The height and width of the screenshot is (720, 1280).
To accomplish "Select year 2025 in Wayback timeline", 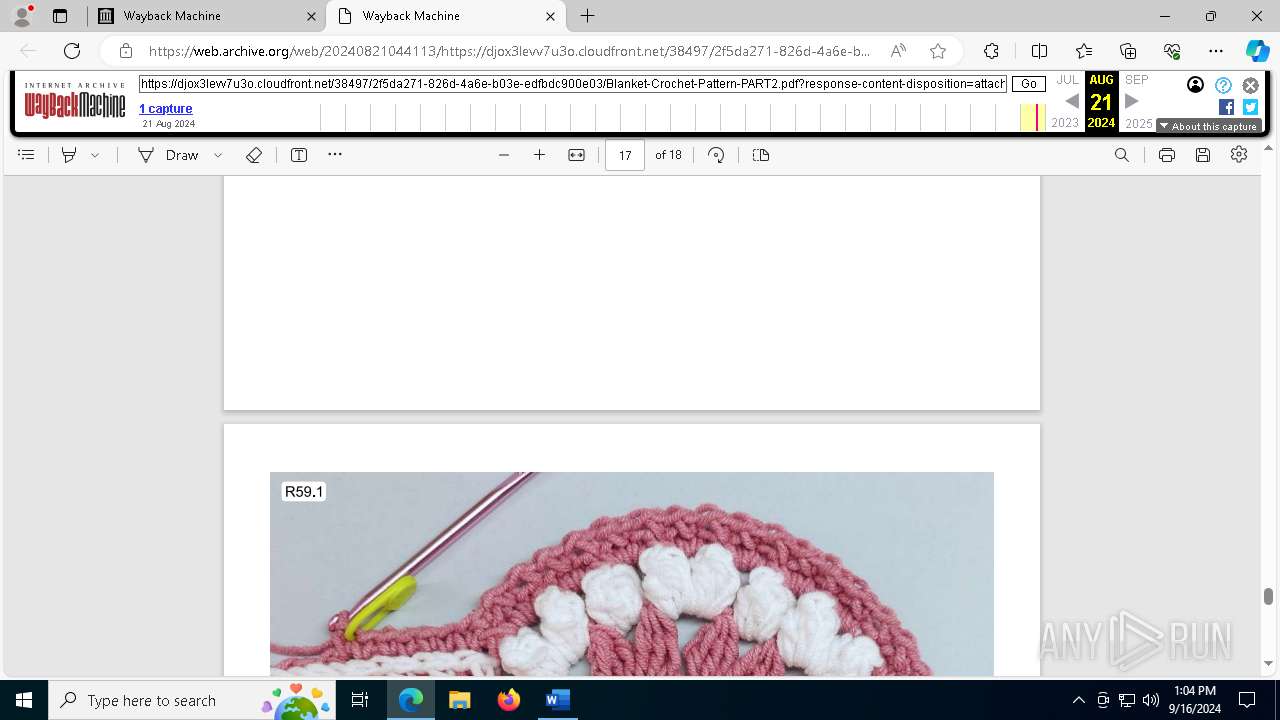I will click(1139, 123).
